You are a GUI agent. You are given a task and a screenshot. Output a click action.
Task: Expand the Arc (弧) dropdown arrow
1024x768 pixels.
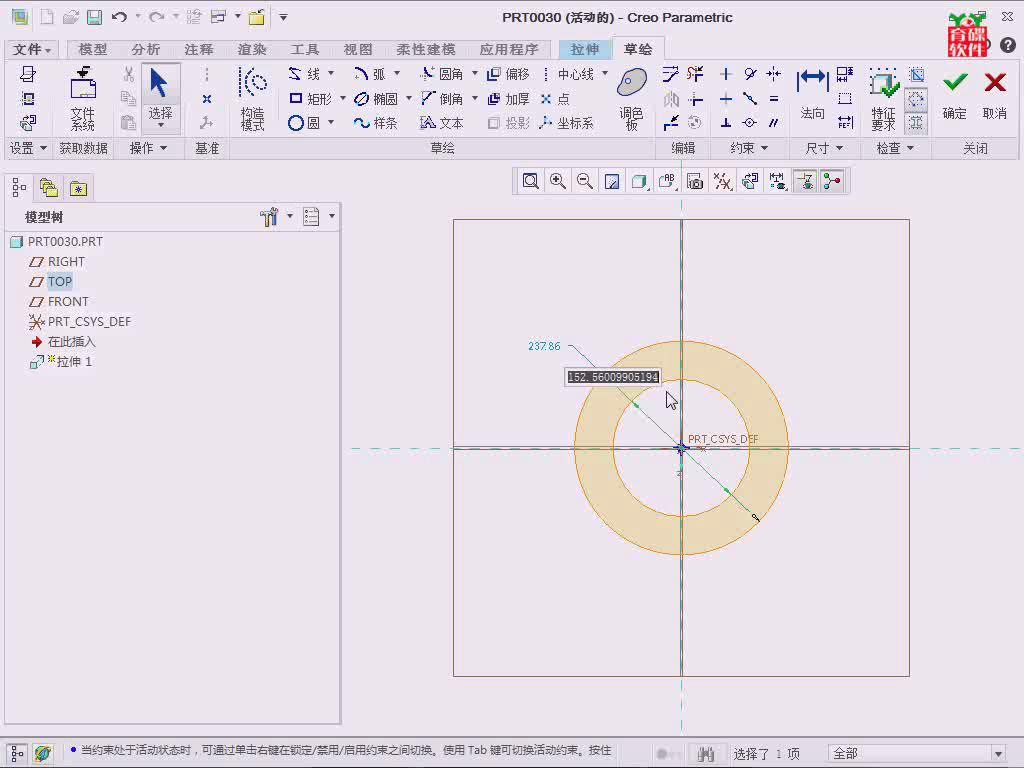396,73
